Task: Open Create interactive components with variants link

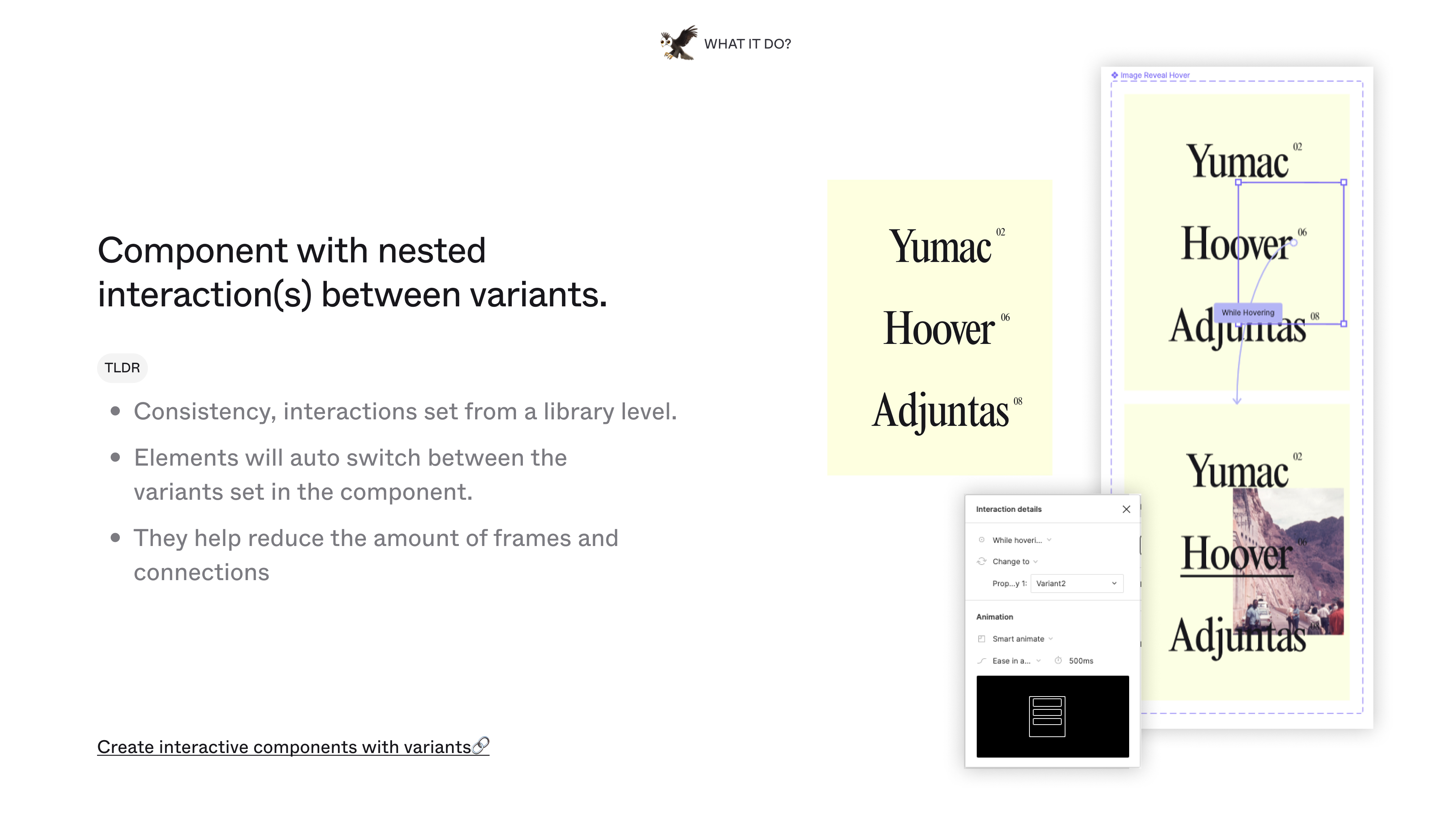Action: pyautogui.click(x=284, y=747)
